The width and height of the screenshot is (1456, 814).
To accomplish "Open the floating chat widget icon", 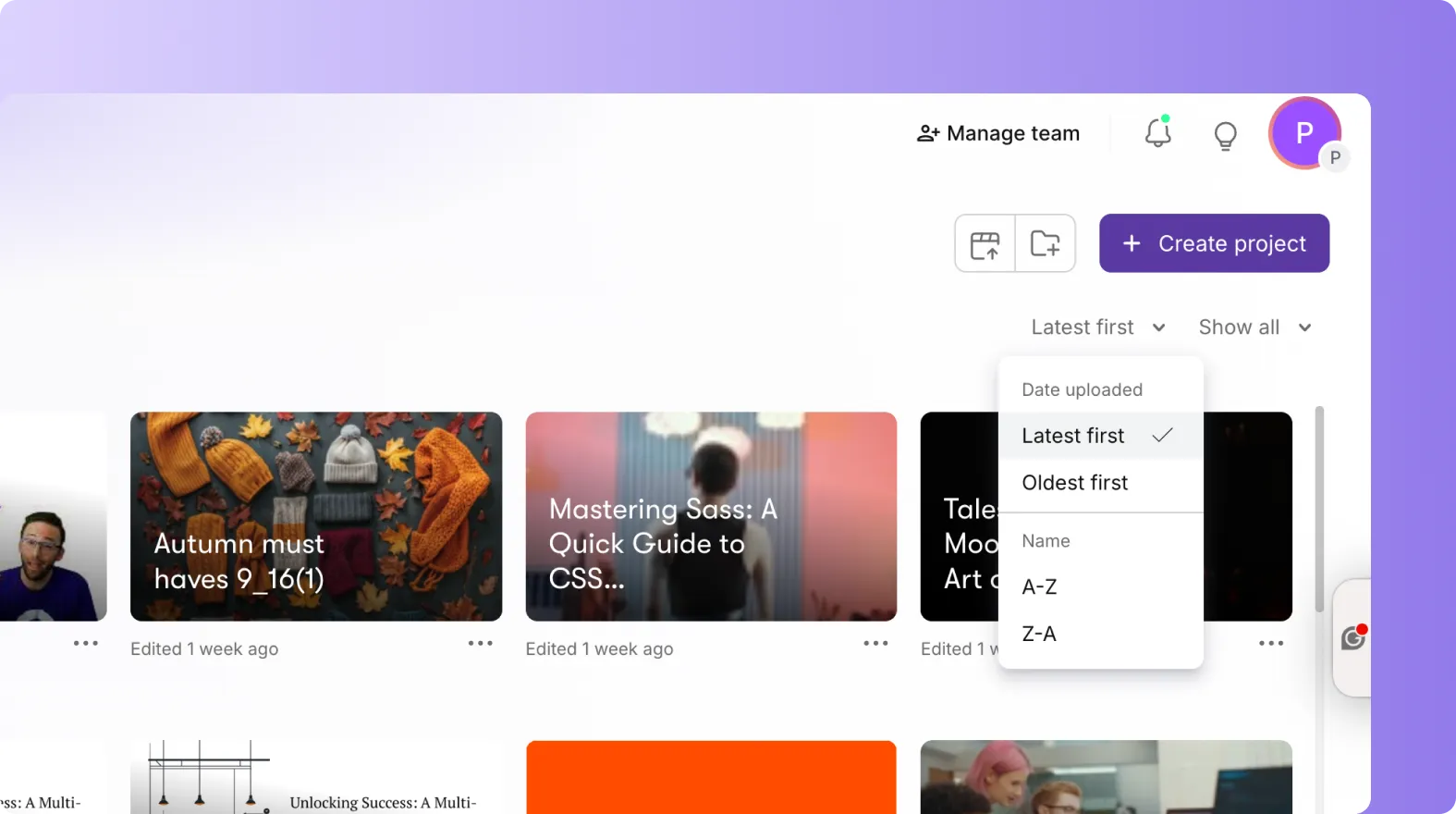I will [1353, 638].
